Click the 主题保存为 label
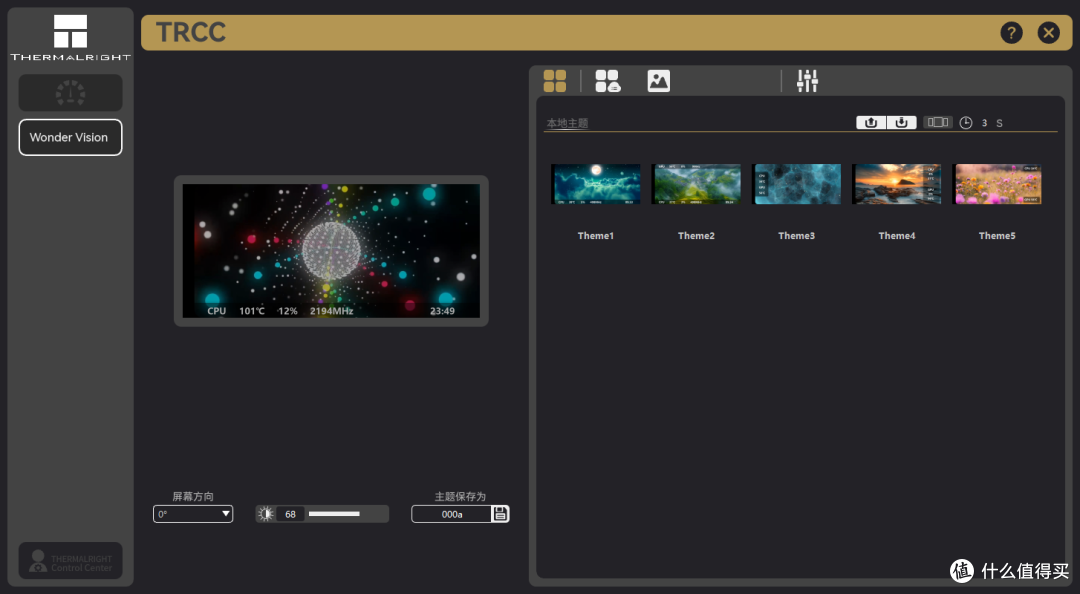1080x594 pixels. pyautogui.click(x=460, y=496)
